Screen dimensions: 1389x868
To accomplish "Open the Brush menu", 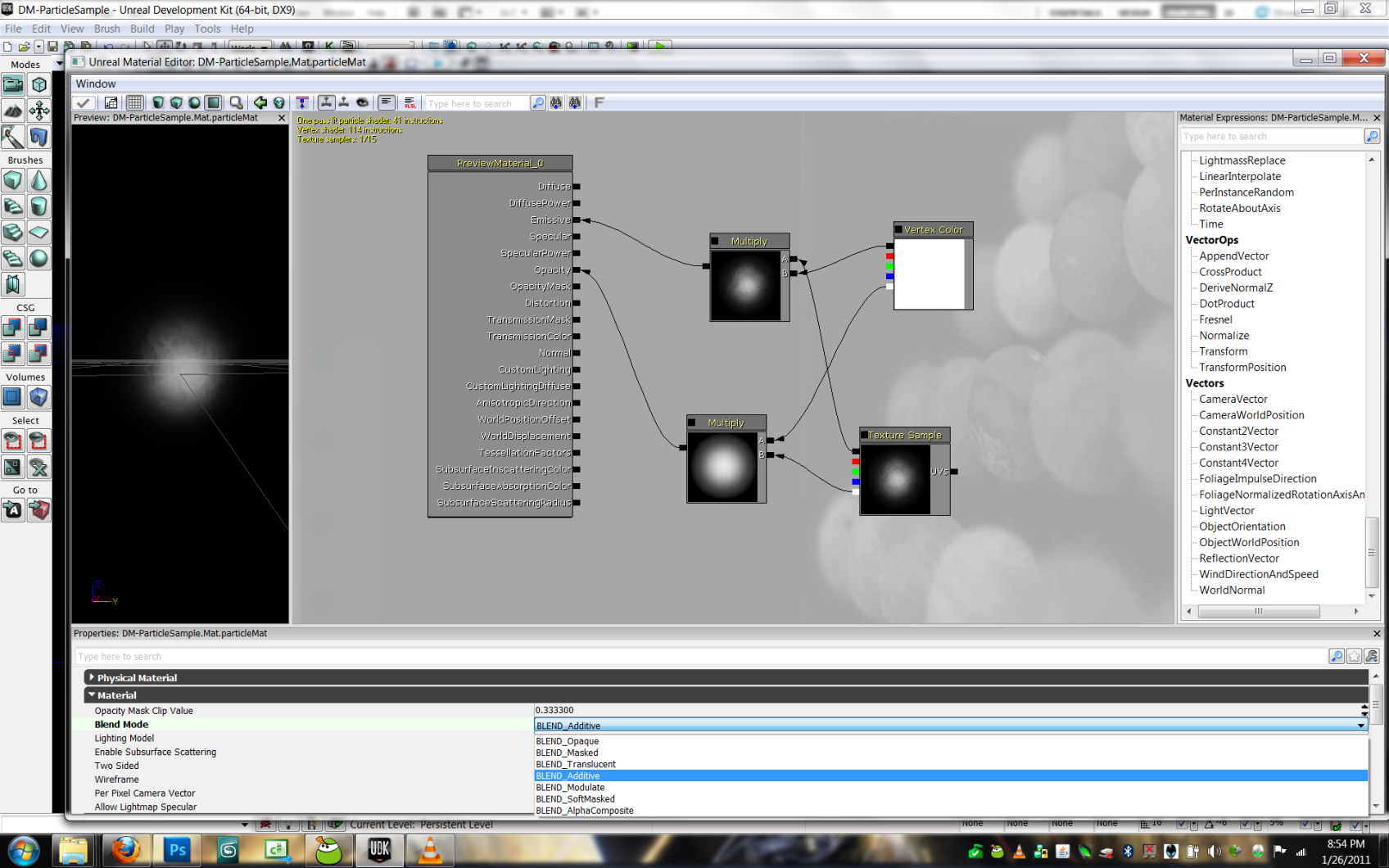I will tap(107, 29).
